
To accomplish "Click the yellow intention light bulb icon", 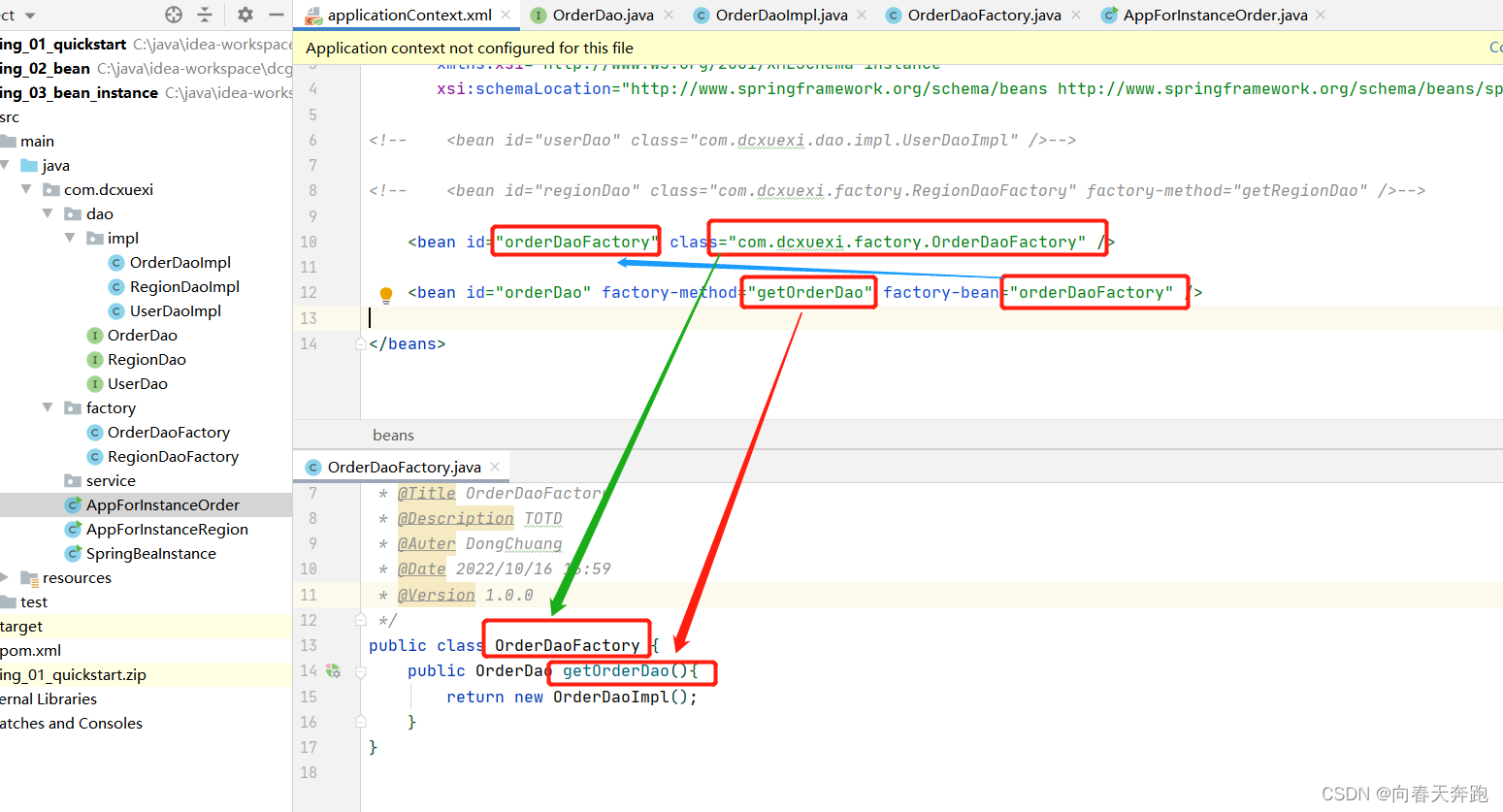I will (x=385, y=295).
